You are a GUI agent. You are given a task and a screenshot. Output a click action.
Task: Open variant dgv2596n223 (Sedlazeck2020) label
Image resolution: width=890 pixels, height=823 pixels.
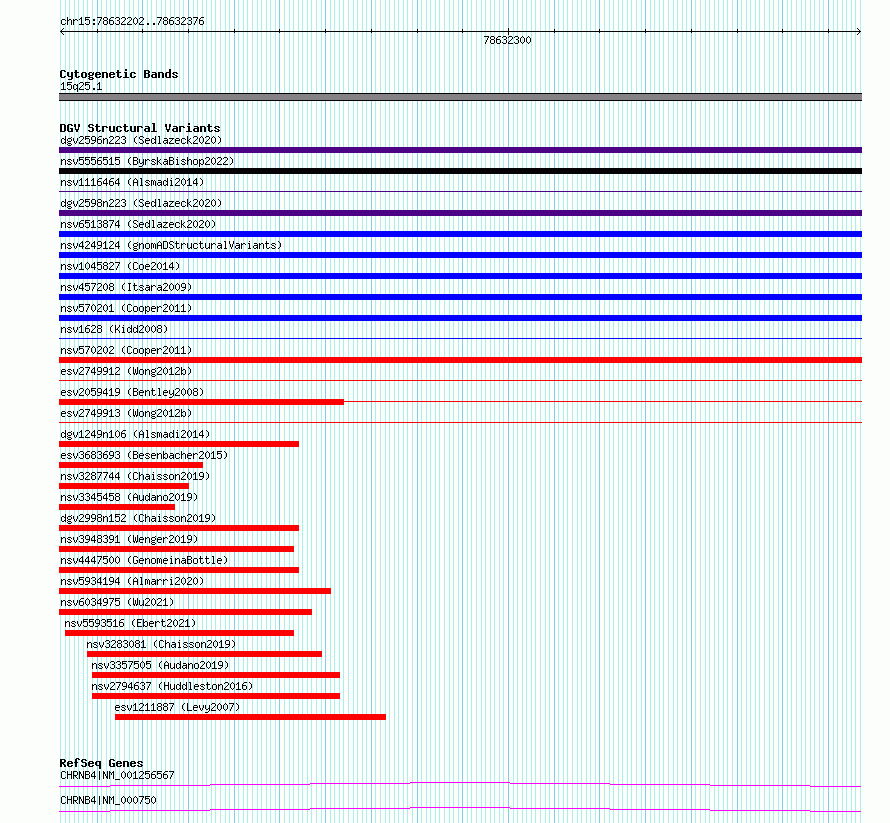[x=141, y=140]
